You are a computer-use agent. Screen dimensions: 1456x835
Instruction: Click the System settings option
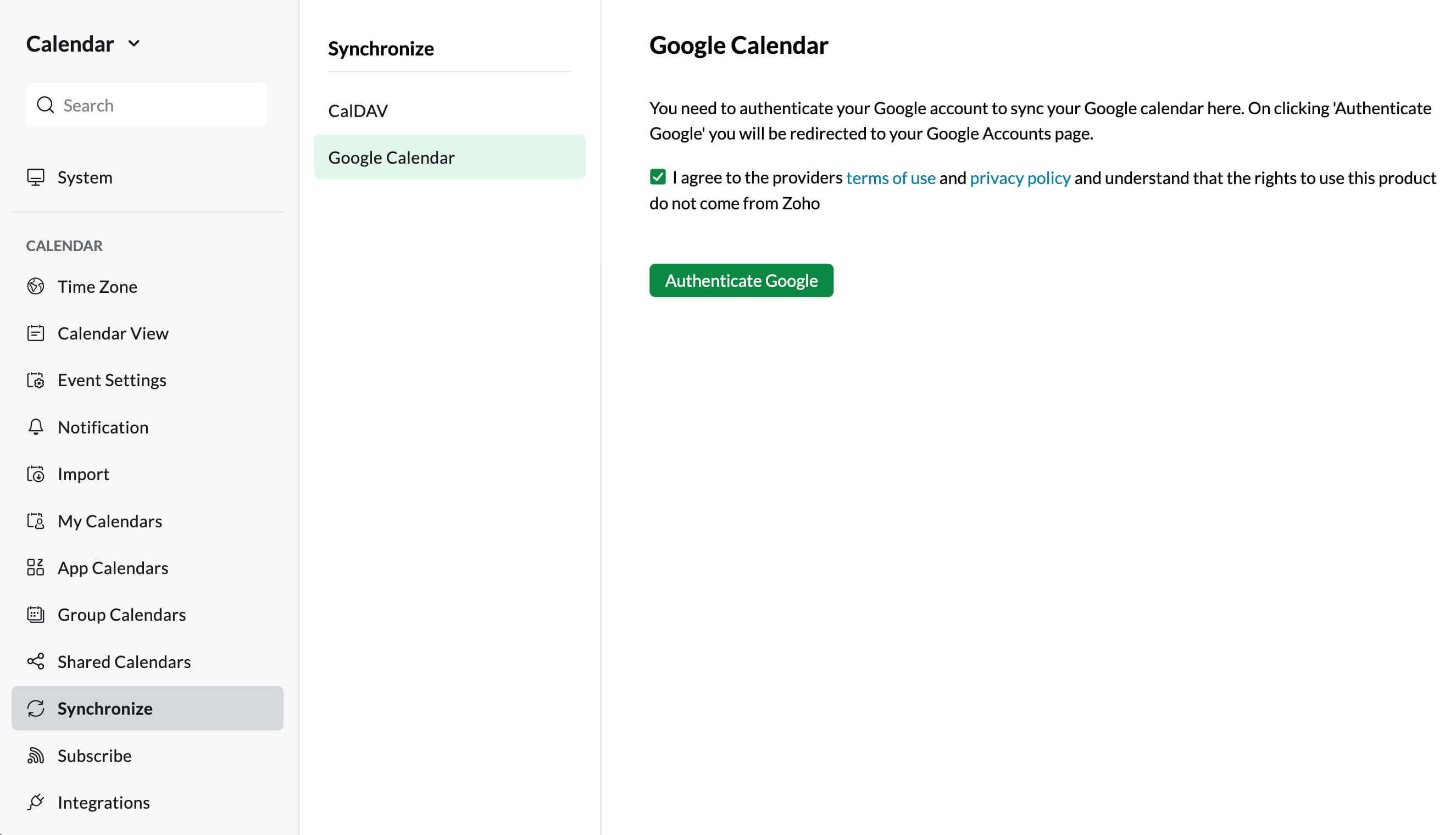84,177
